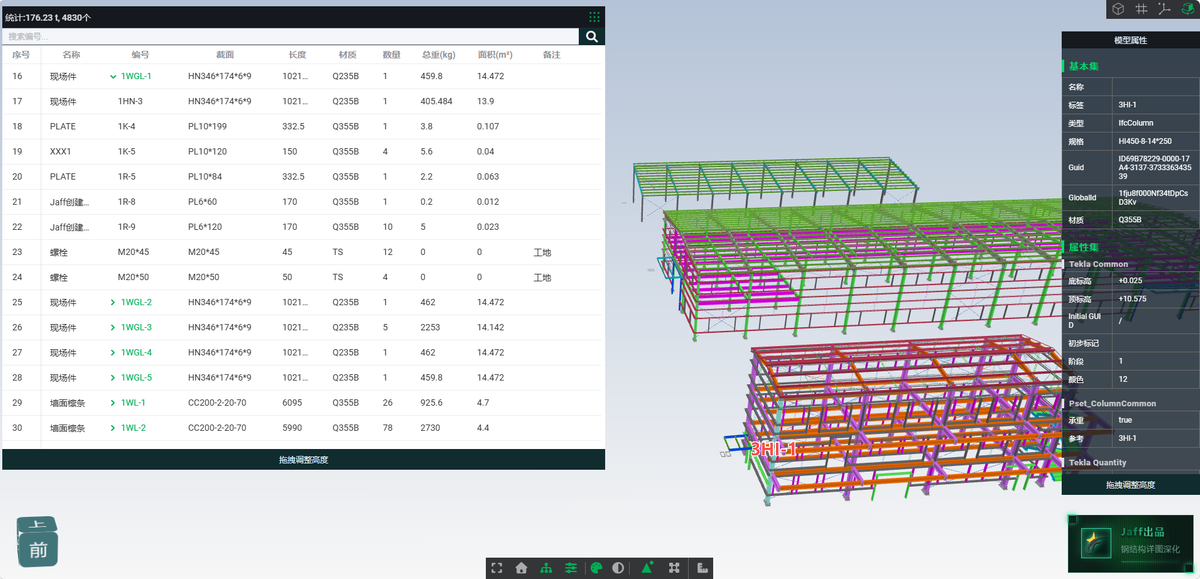The image size is (1200, 579).
Task: Click the properties panel height adjust bar
Action: tap(1130, 484)
